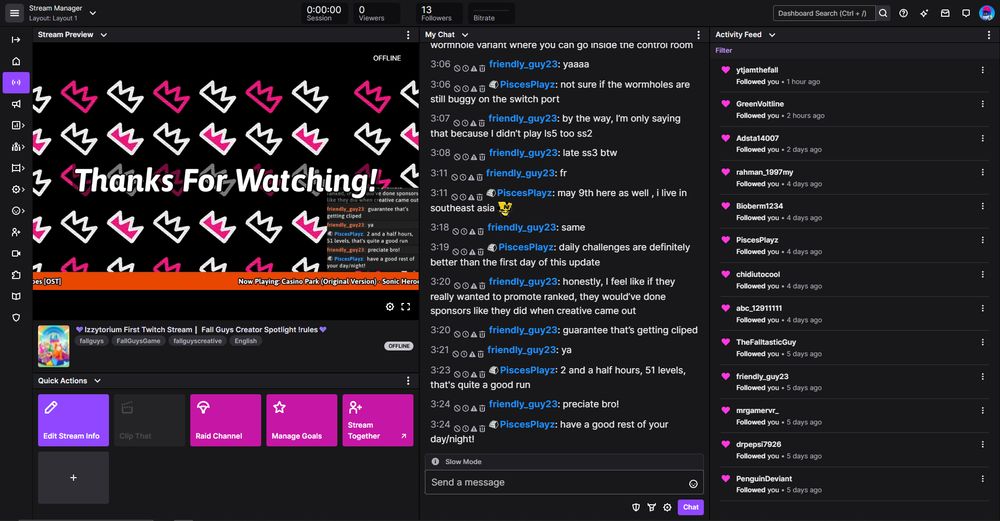Open the Creator Camp book sidebar icon

16,297
